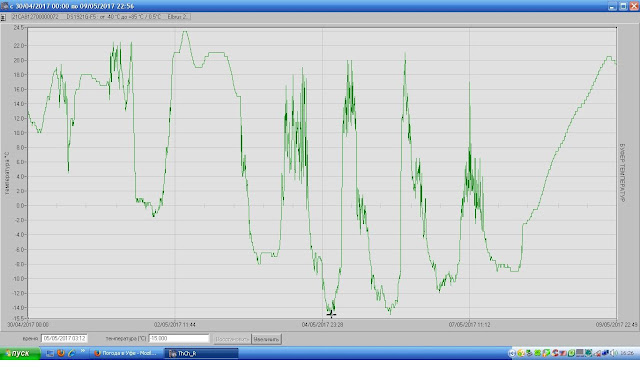Screen dimensions: 640x375
Task: Open the Пуск start menu
Action: click(20, 353)
